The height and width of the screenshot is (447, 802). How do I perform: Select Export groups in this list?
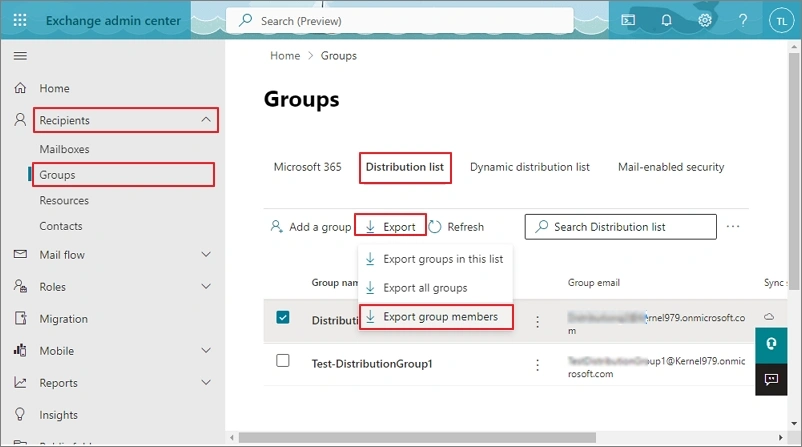click(435, 259)
